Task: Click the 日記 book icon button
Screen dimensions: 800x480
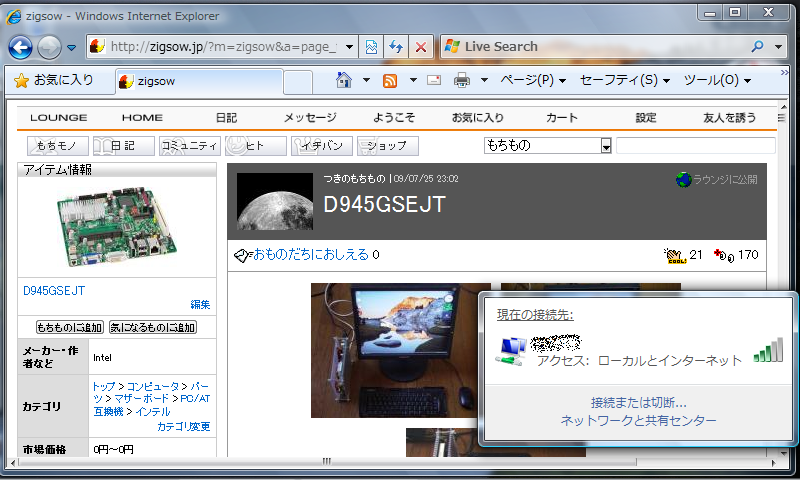Action: pyautogui.click(x=123, y=146)
